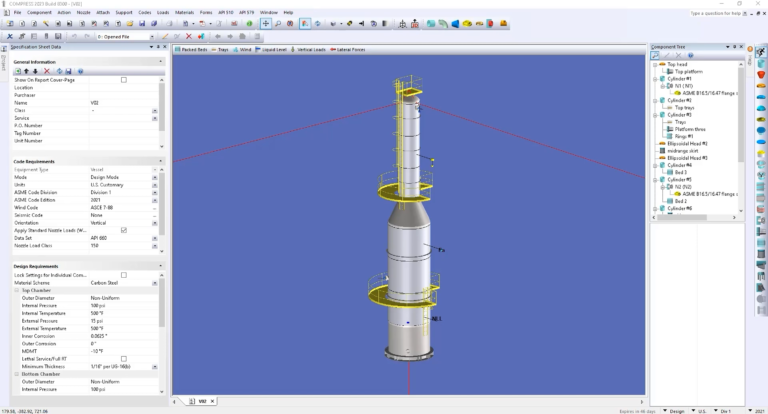Image resolution: width=768 pixels, height=414 pixels.
Task: Add a cylinder from top toolbar
Action: [431, 24]
